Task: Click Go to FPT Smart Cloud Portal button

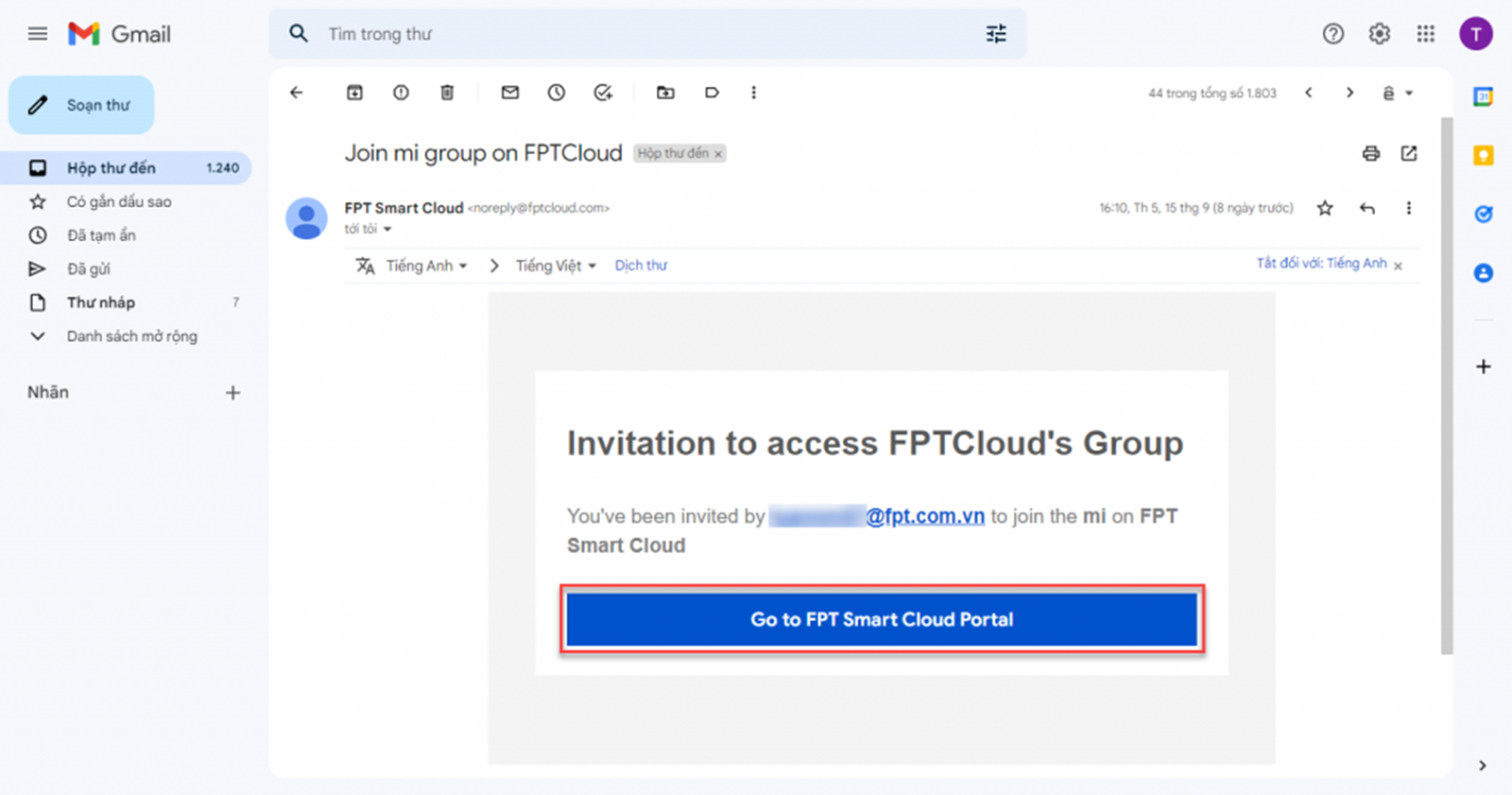Action: click(x=882, y=619)
